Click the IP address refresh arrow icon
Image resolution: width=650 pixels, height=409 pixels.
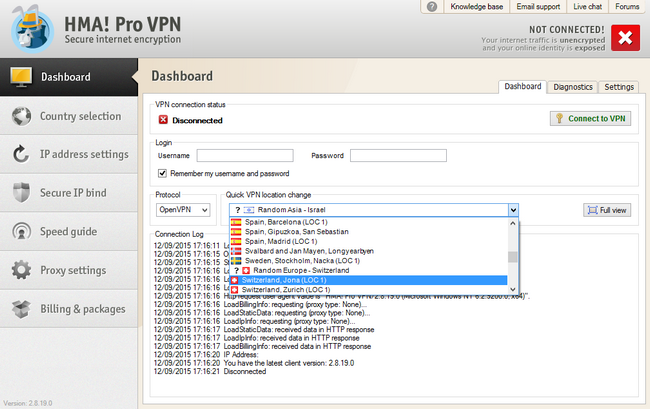(21, 154)
